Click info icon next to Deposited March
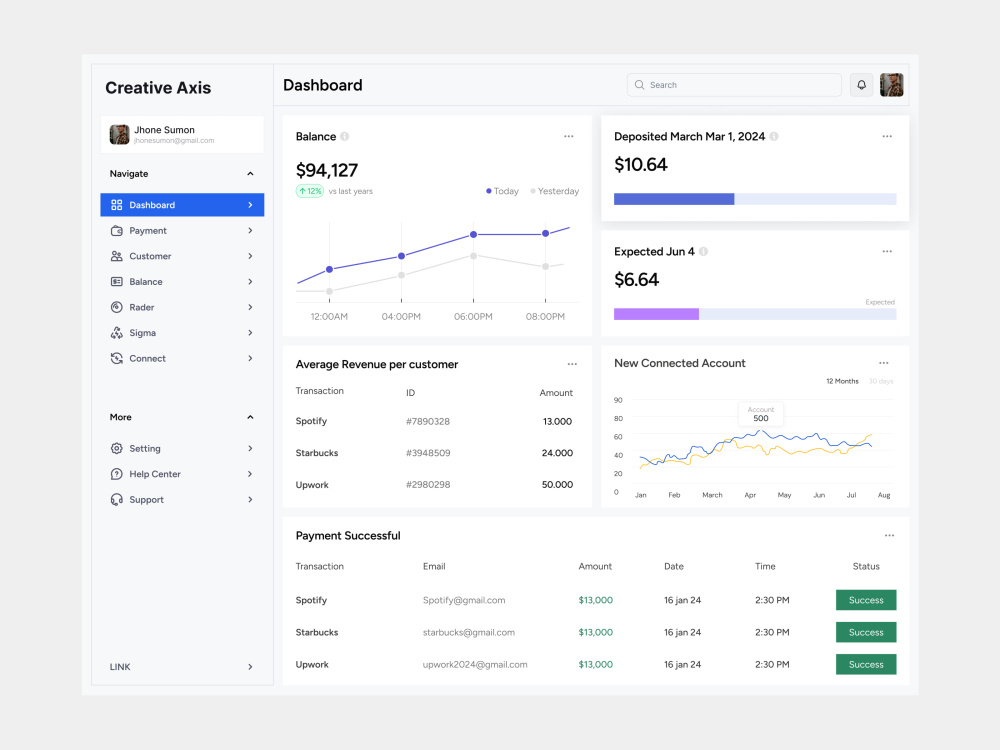This screenshot has height=750, width=1000. click(x=774, y=136)
